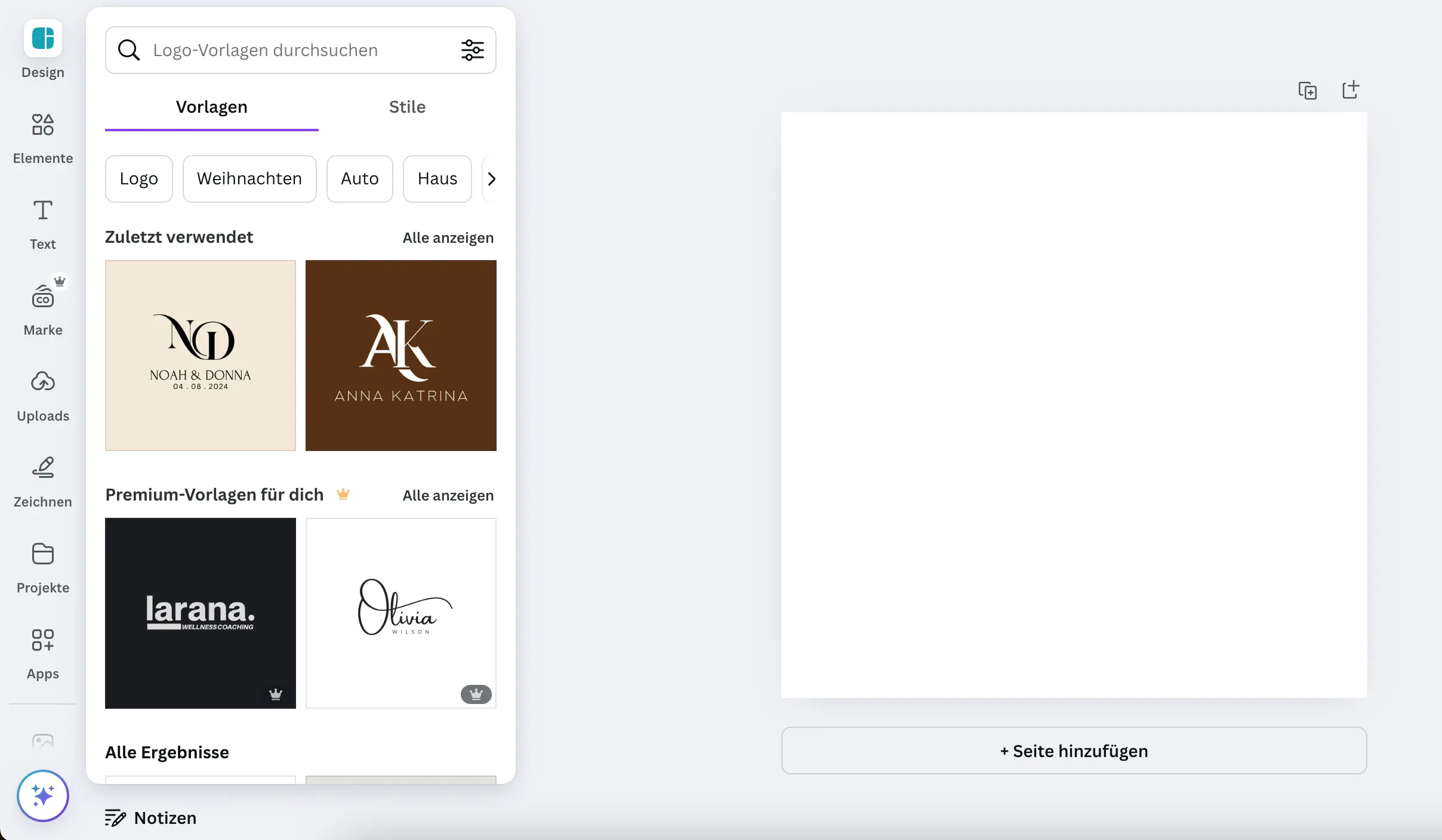Image resolution: width=1442 pixels, height=840 pixels.
Task: Open Notizen notes panel
Action: click(151, 818)
